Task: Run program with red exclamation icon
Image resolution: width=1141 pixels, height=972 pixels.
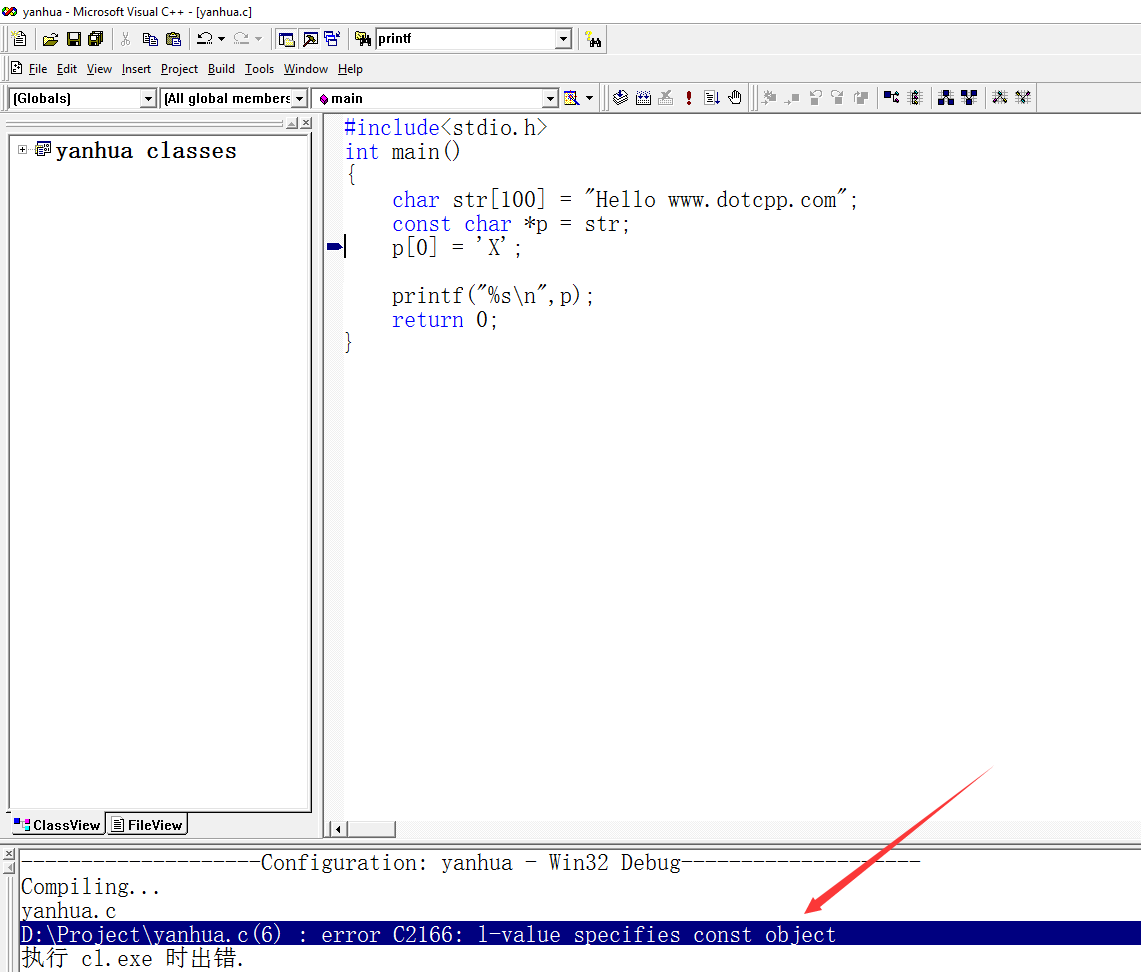Action: (x=689, y=97)
